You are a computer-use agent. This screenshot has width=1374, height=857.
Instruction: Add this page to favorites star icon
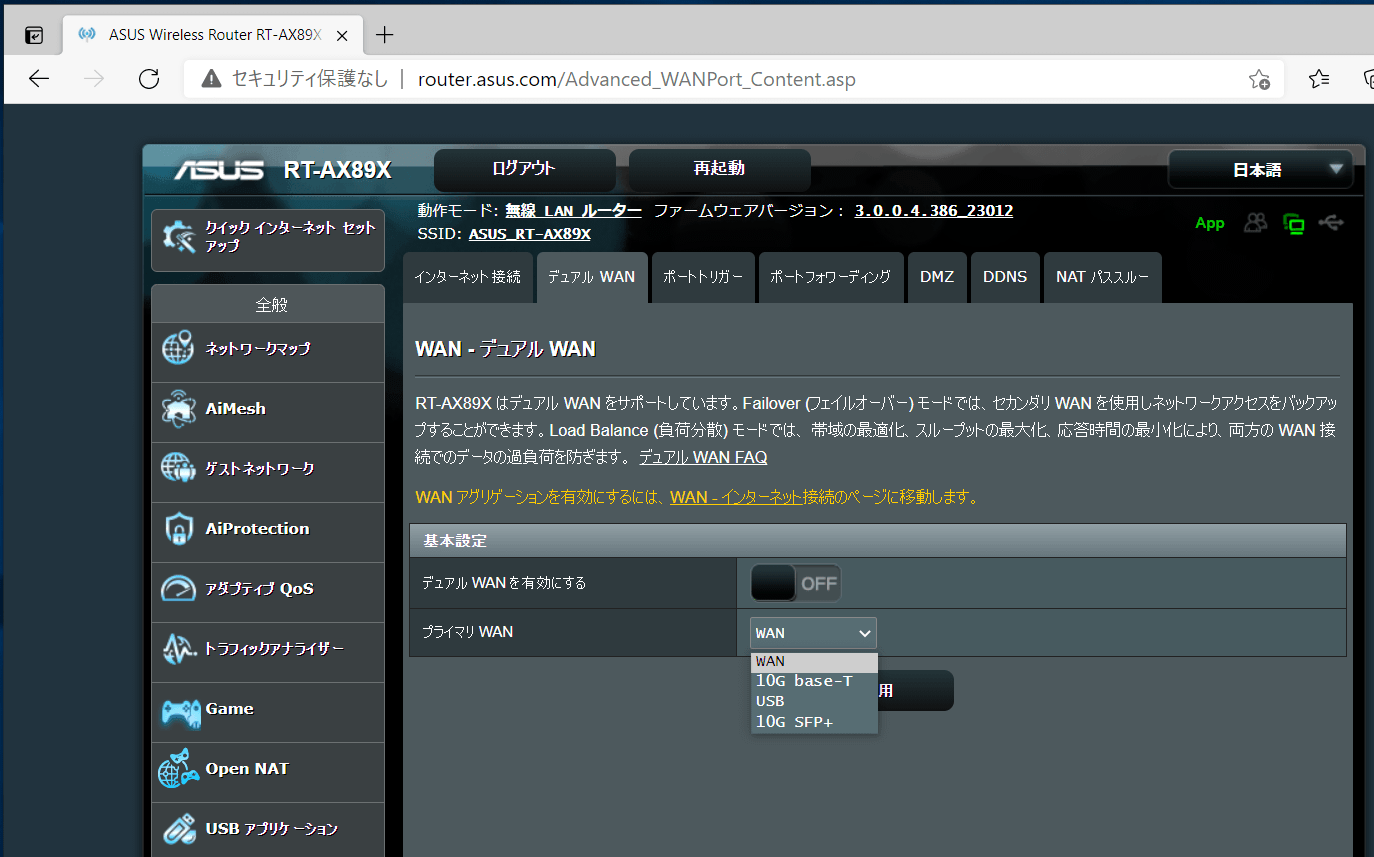tap(1259, 79)
